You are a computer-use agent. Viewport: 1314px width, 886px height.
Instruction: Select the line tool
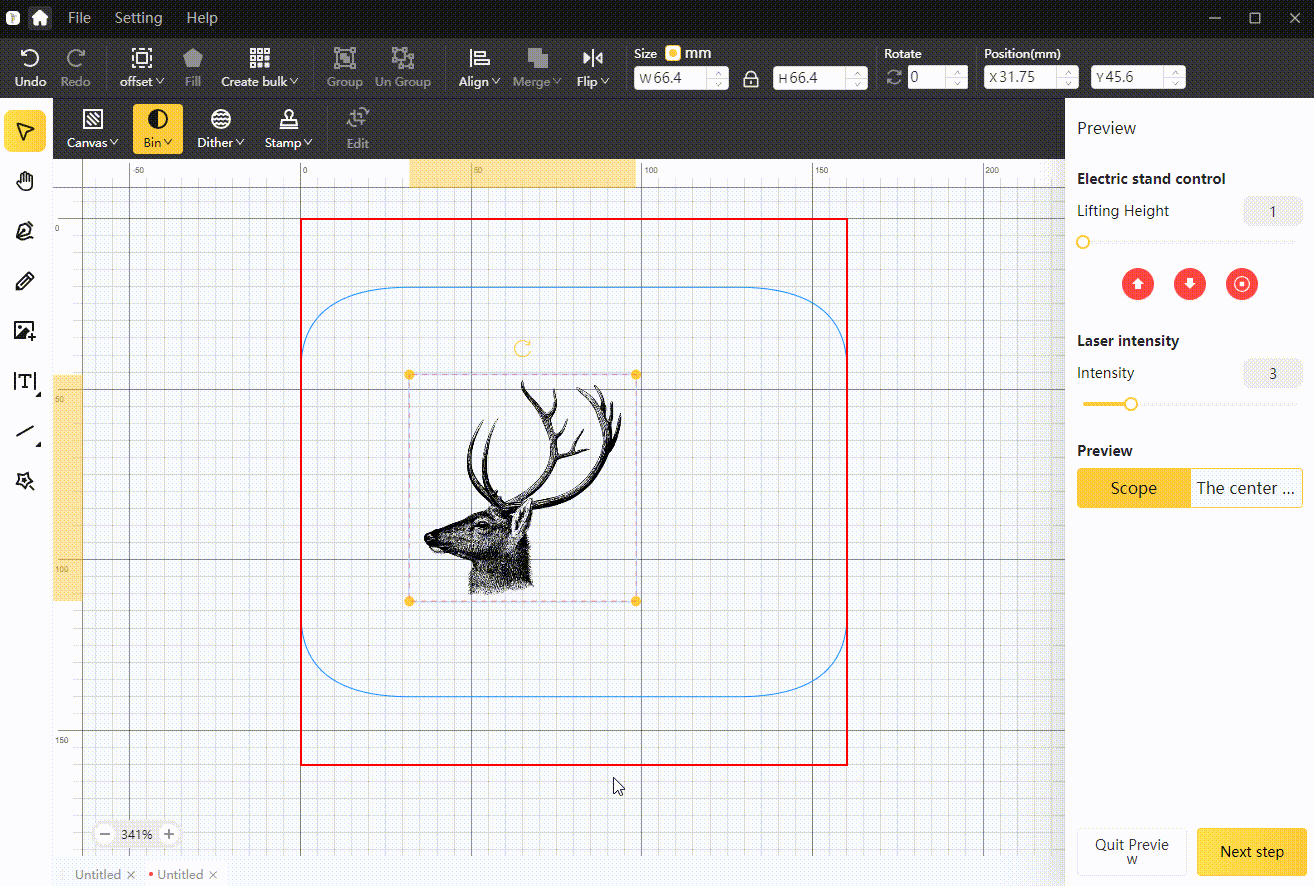[25, 432]
